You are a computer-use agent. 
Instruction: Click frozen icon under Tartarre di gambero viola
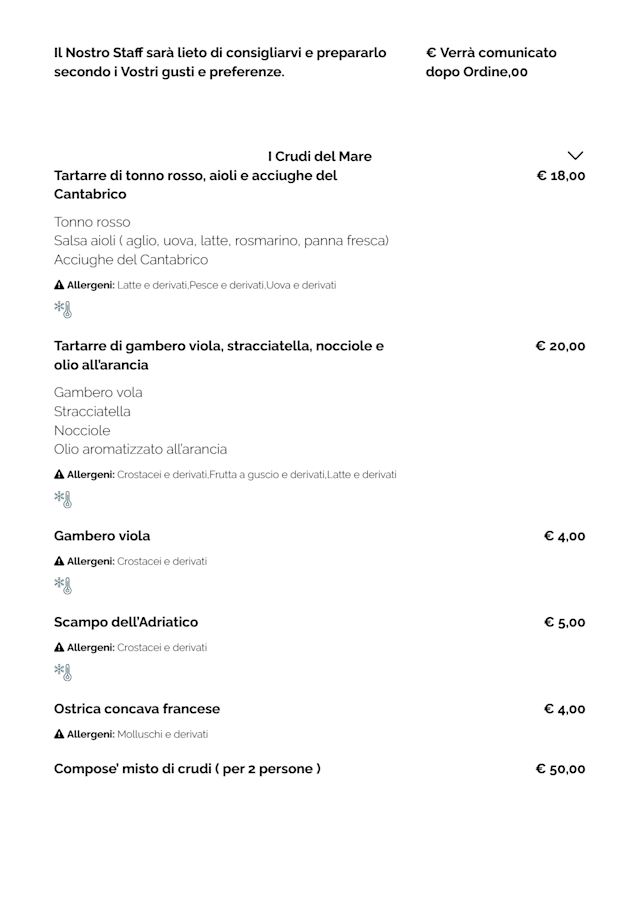tap(63, 498)
